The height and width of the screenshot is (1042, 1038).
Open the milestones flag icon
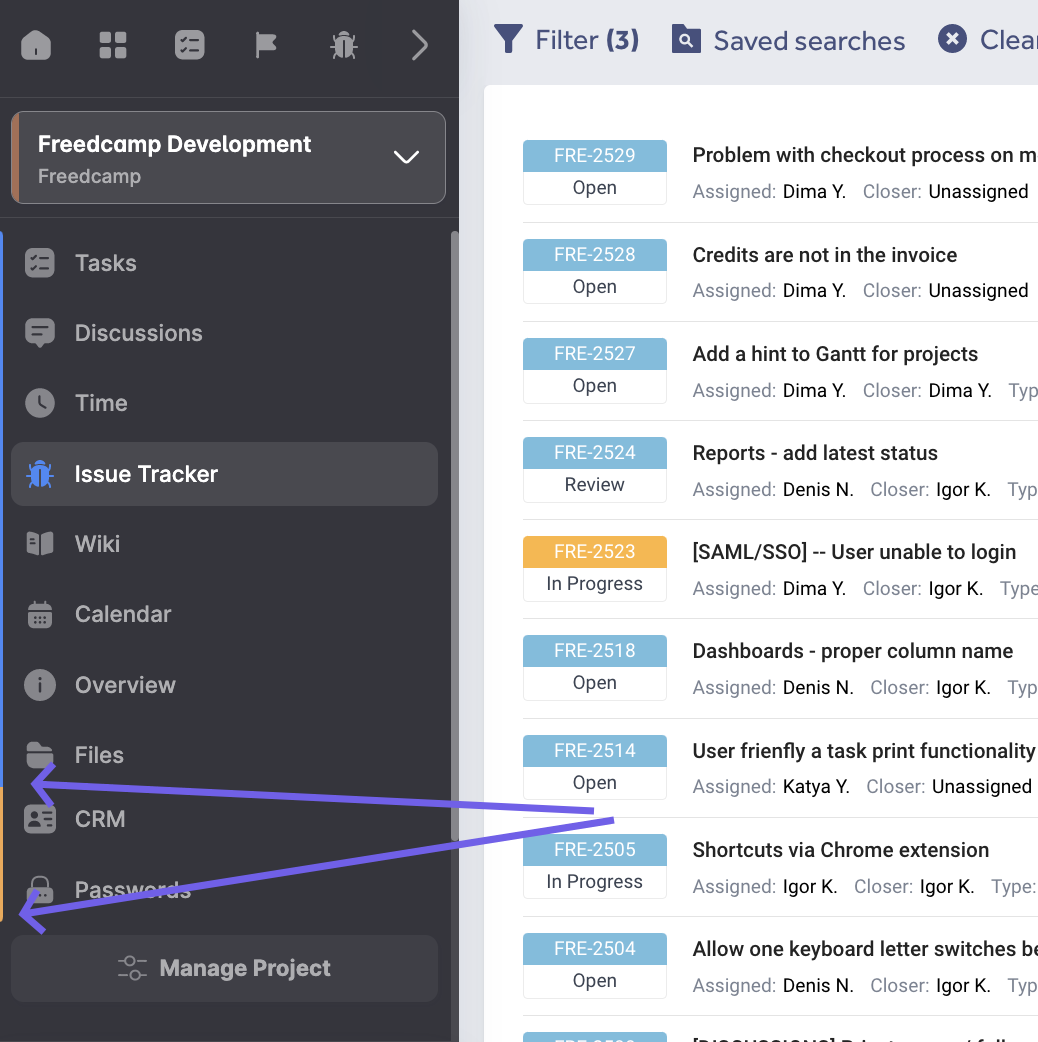[x=266, y=45]
